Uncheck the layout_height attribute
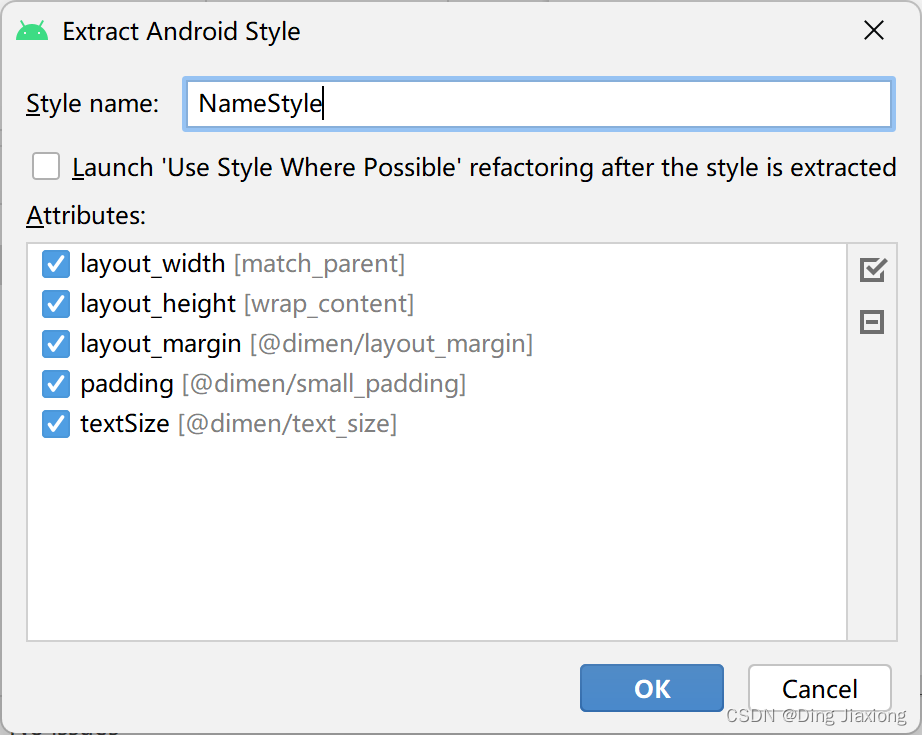This screenshot has height=735, width=922. click(x=55, y=303)
